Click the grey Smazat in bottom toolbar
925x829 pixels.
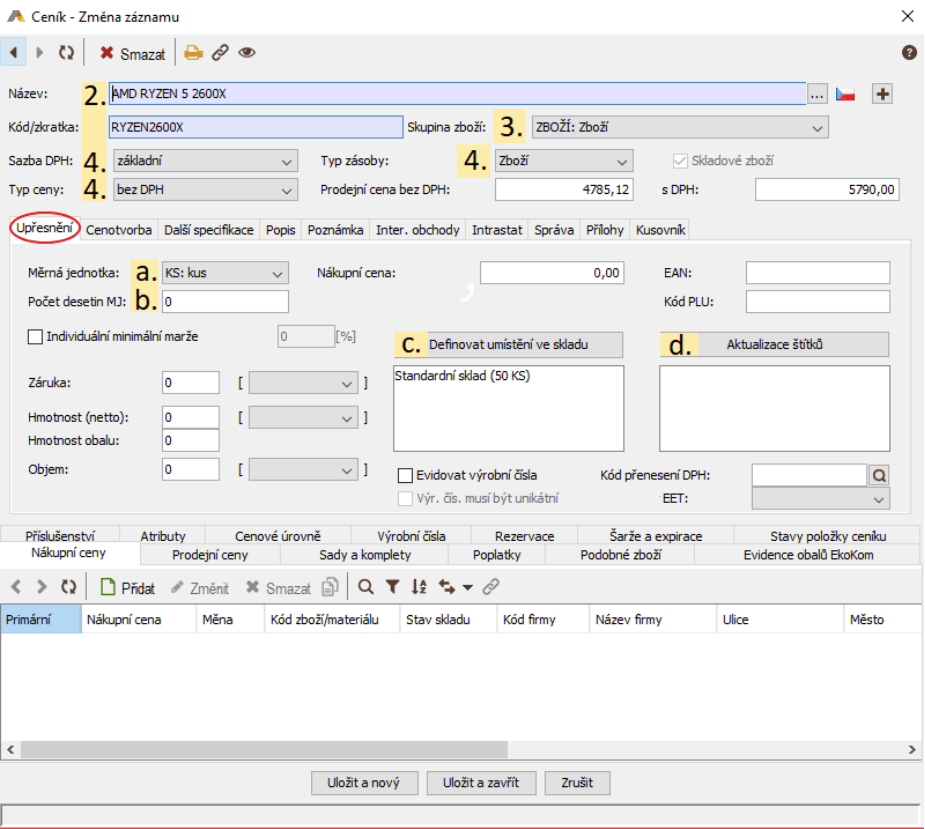278,588
